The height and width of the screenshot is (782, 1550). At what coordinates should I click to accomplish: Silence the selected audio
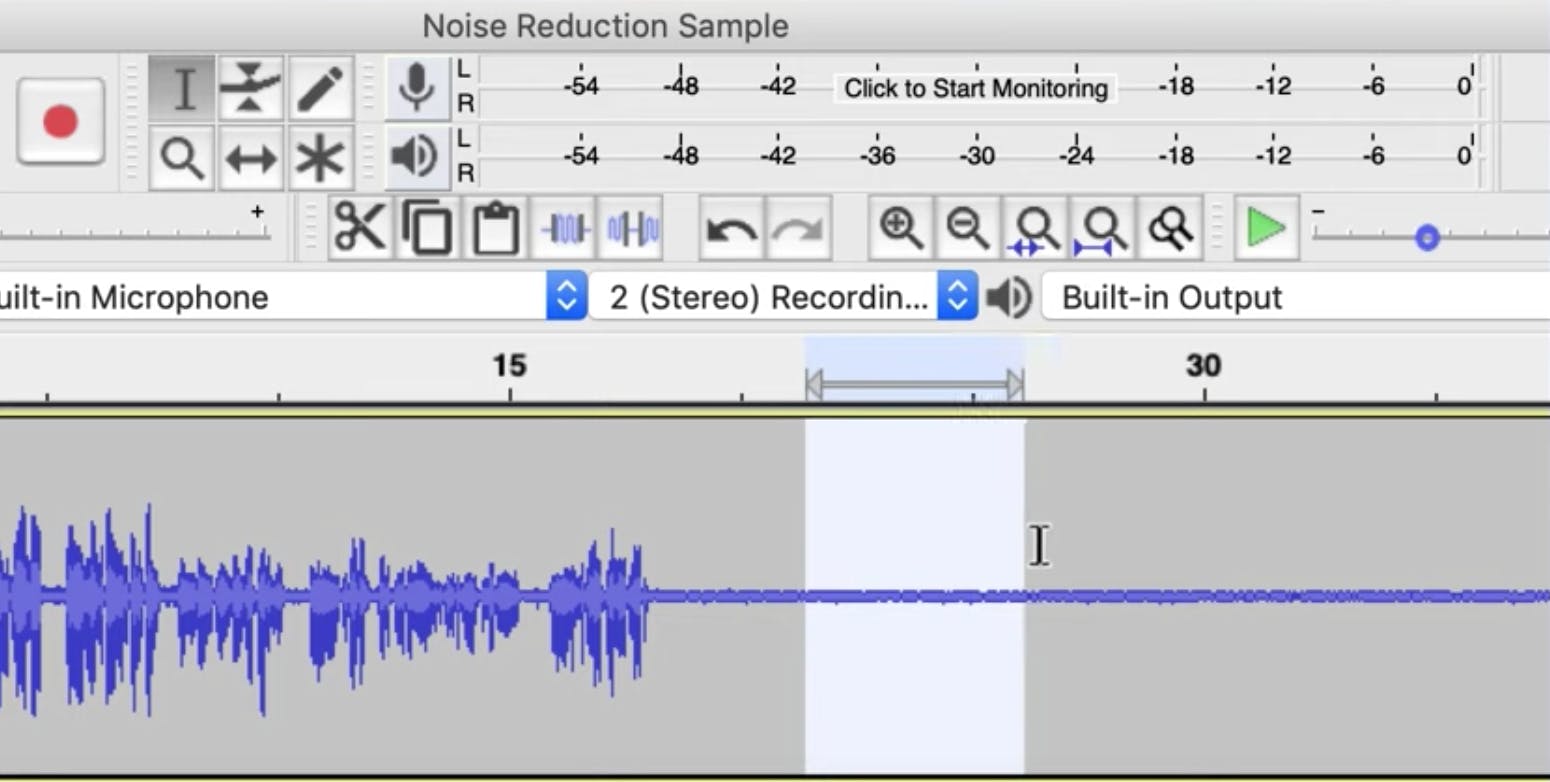(630, 228)
